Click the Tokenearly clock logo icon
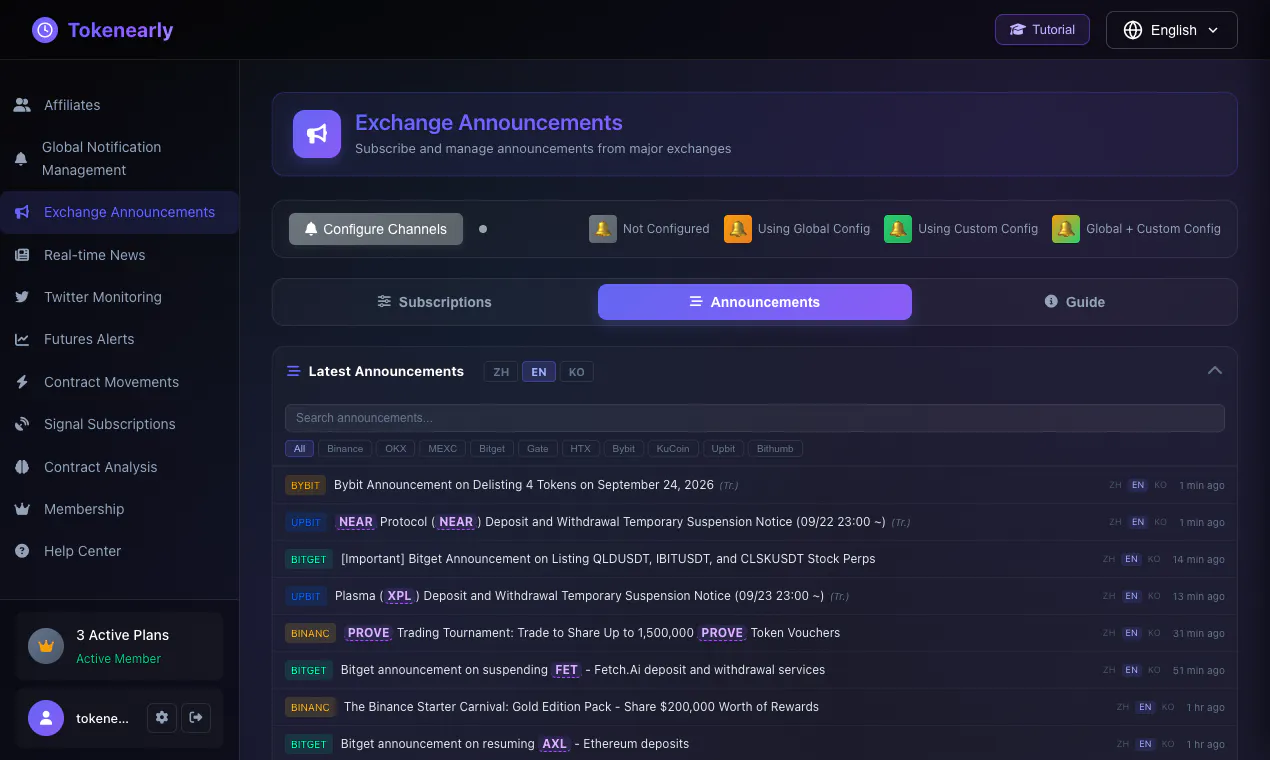The height and width of the screenshot is (760, 1270). 45,30
